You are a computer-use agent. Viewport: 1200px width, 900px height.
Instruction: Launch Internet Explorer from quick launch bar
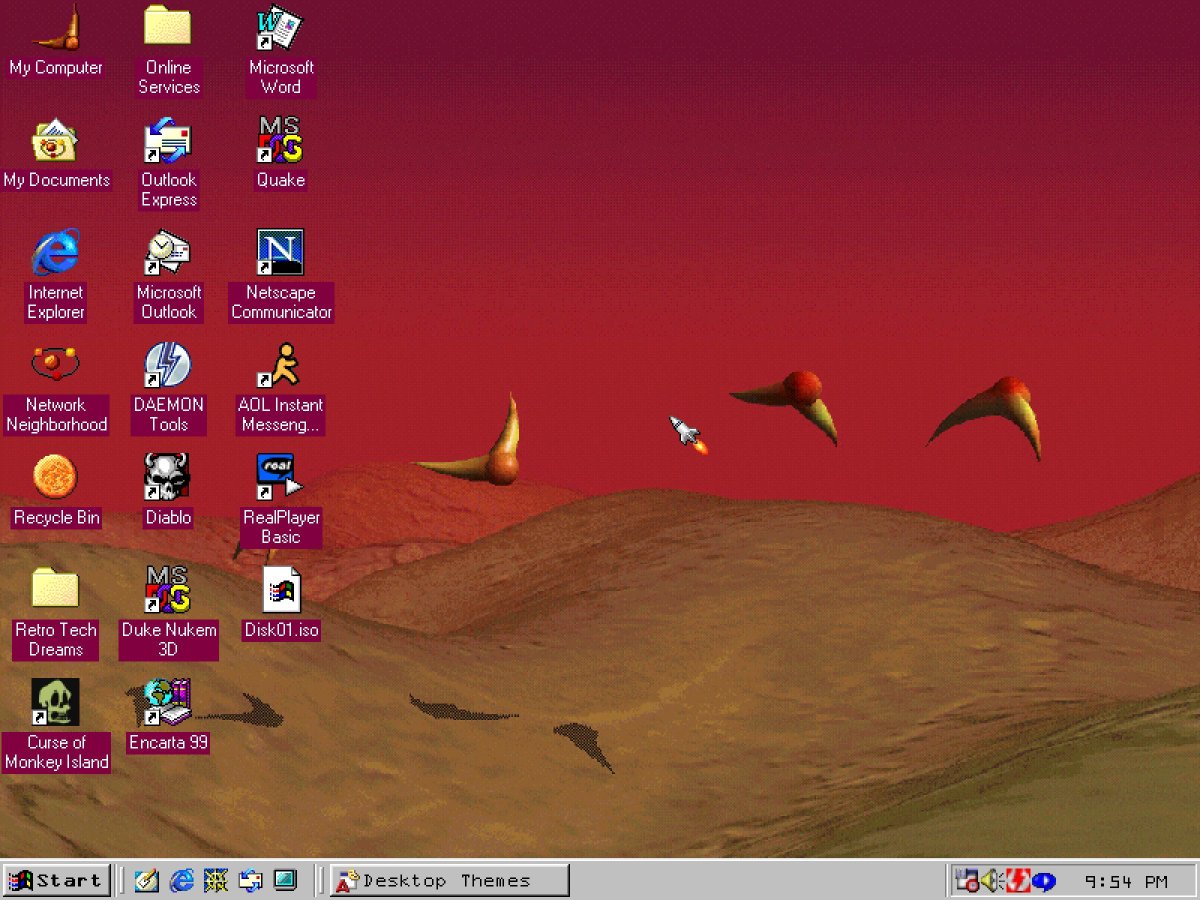[x=182, y=881]
